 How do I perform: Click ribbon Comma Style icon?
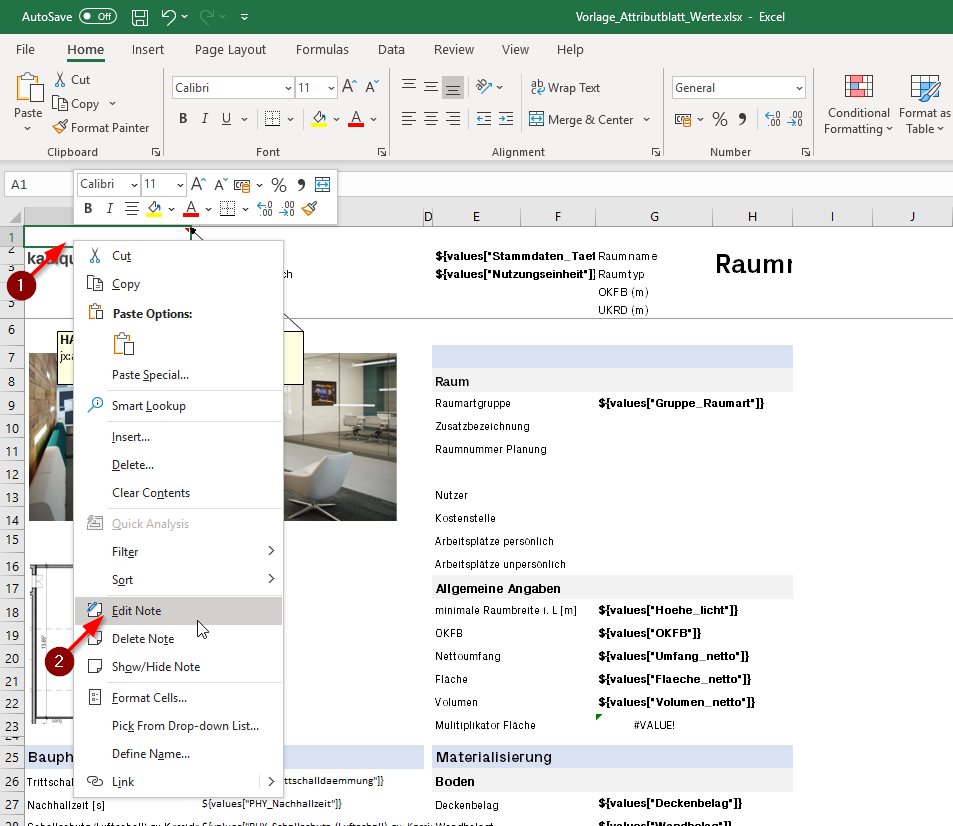tap(742, 119)
